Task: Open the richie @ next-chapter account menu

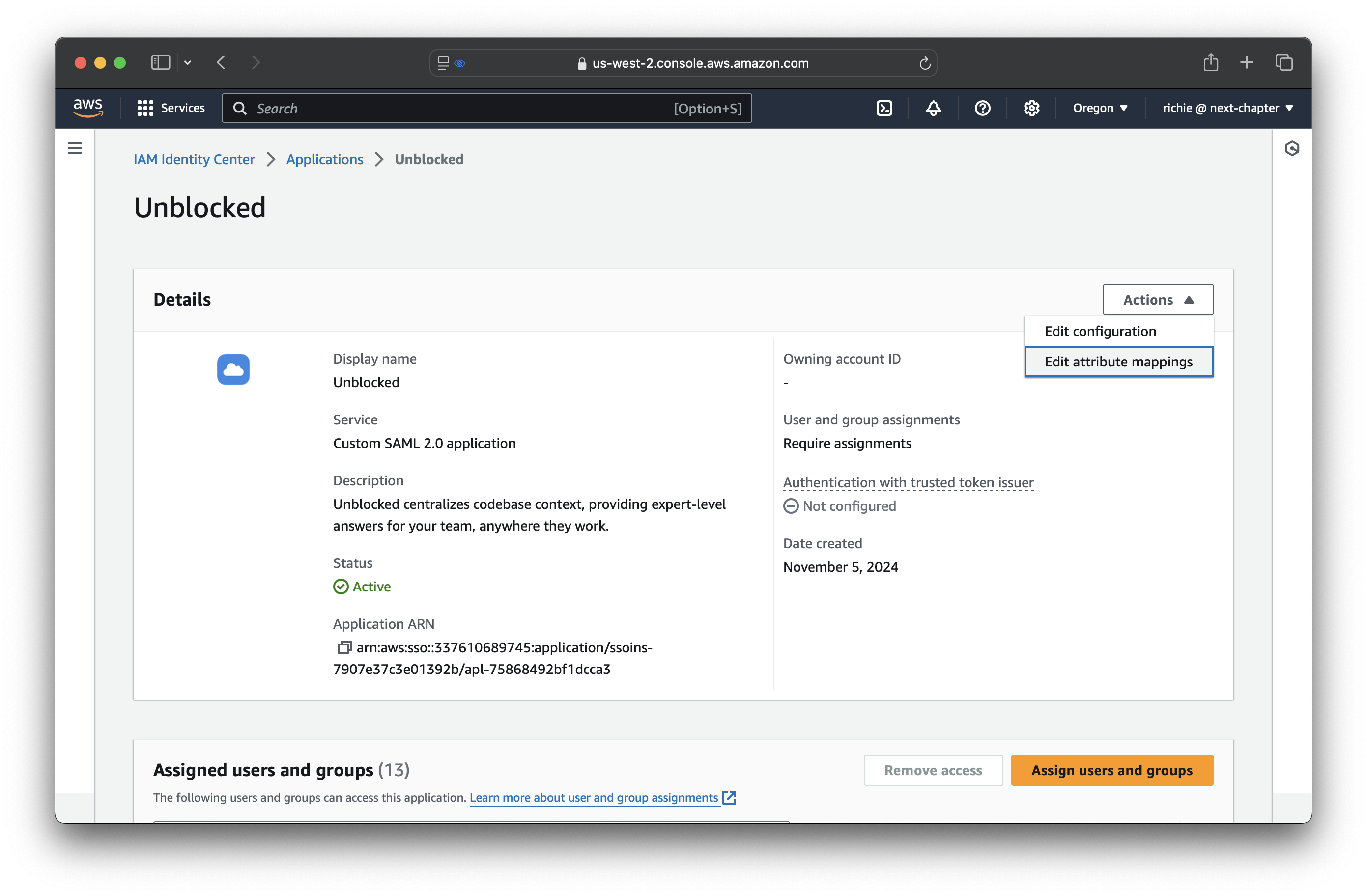Action: point(1227,108)
